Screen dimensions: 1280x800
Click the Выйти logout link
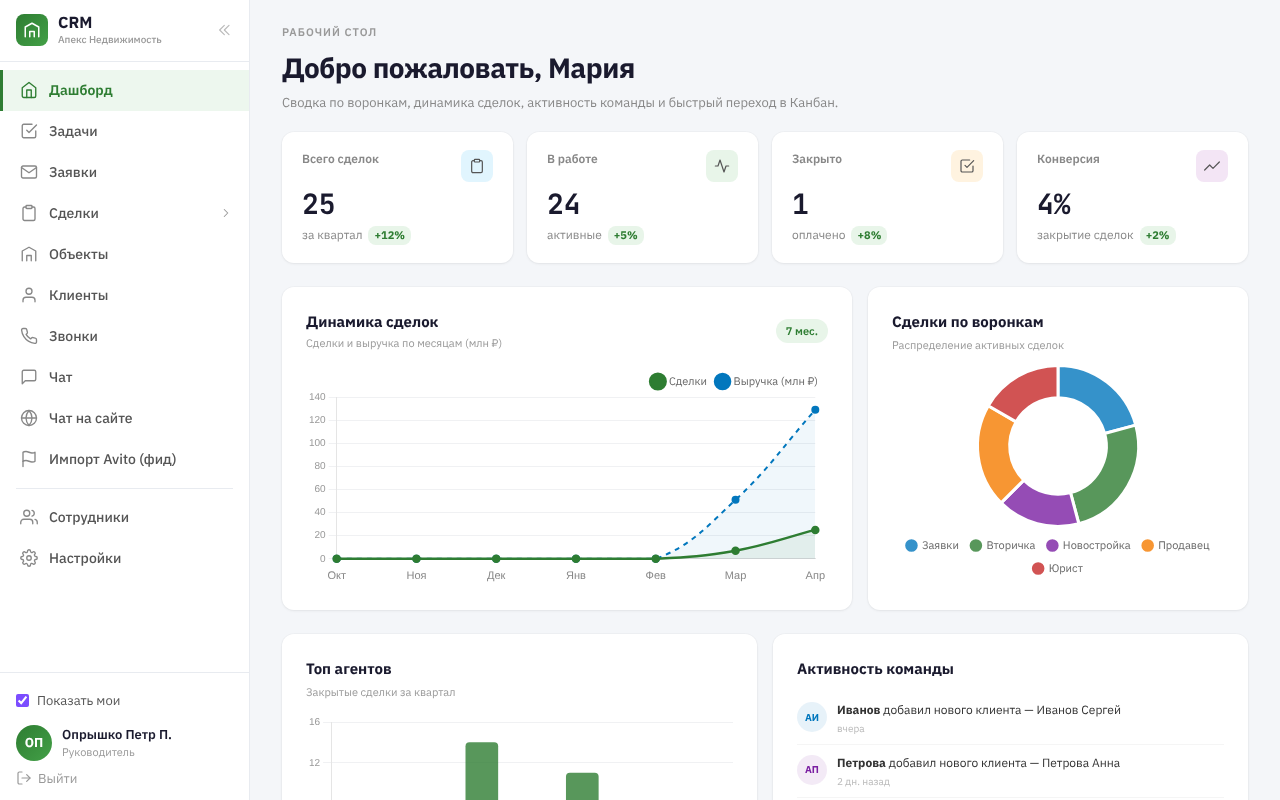coord(45,777)
